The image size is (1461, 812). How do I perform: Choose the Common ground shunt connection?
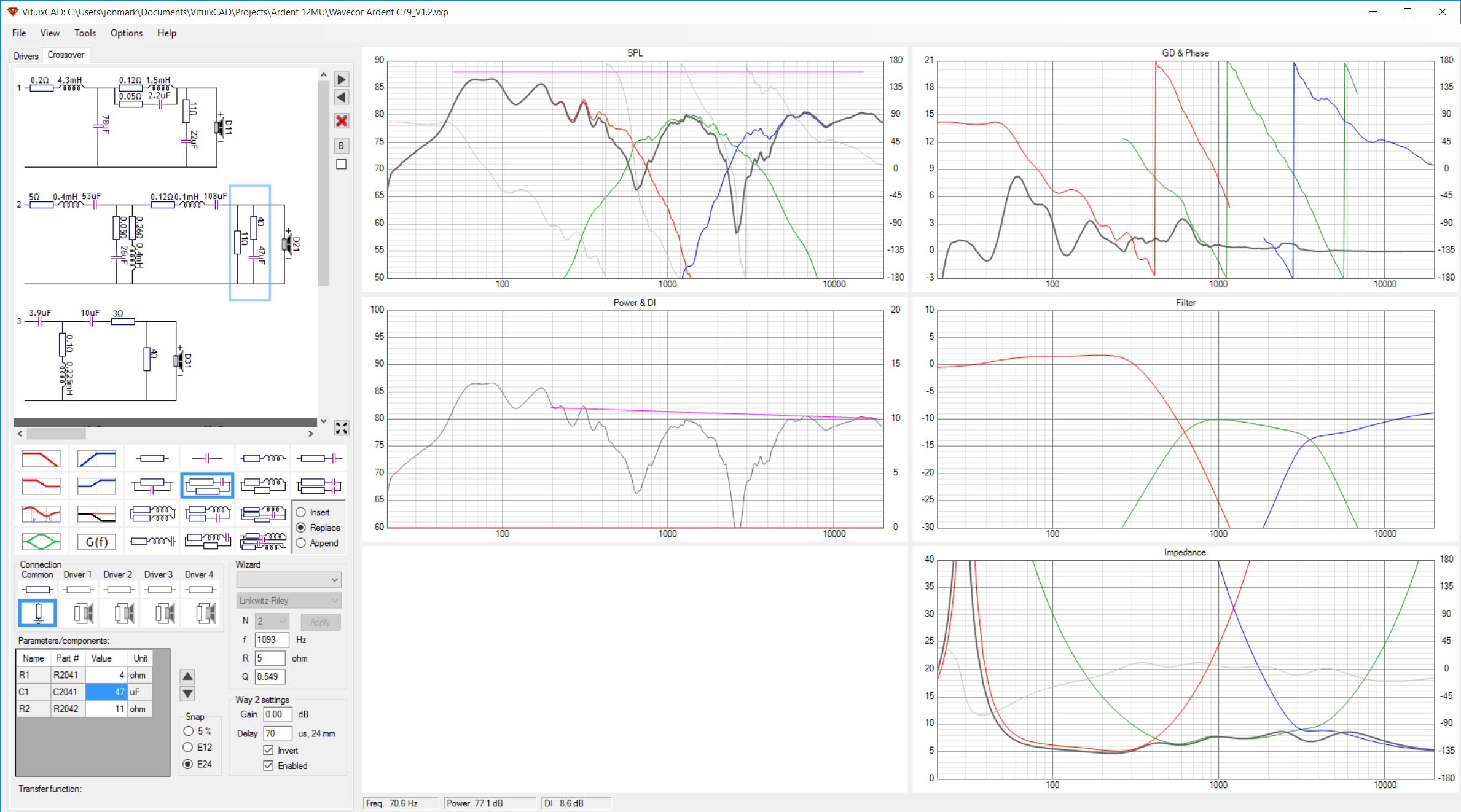(x=38, y=613)
